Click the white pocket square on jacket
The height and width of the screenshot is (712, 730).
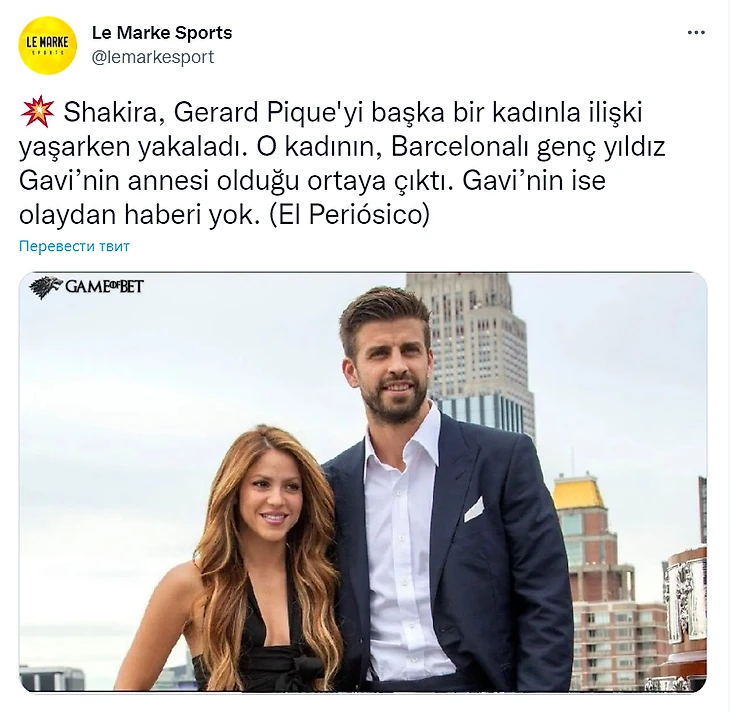coord(474,509)
